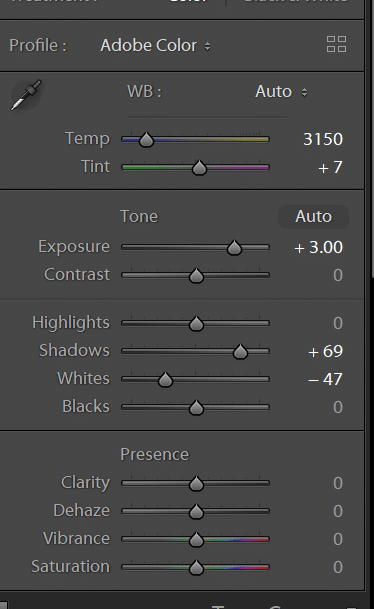The width and height of the screenshot is (374, 609).
Task: Open the Adobe Color profile dropdown
Action: (155, 46)
